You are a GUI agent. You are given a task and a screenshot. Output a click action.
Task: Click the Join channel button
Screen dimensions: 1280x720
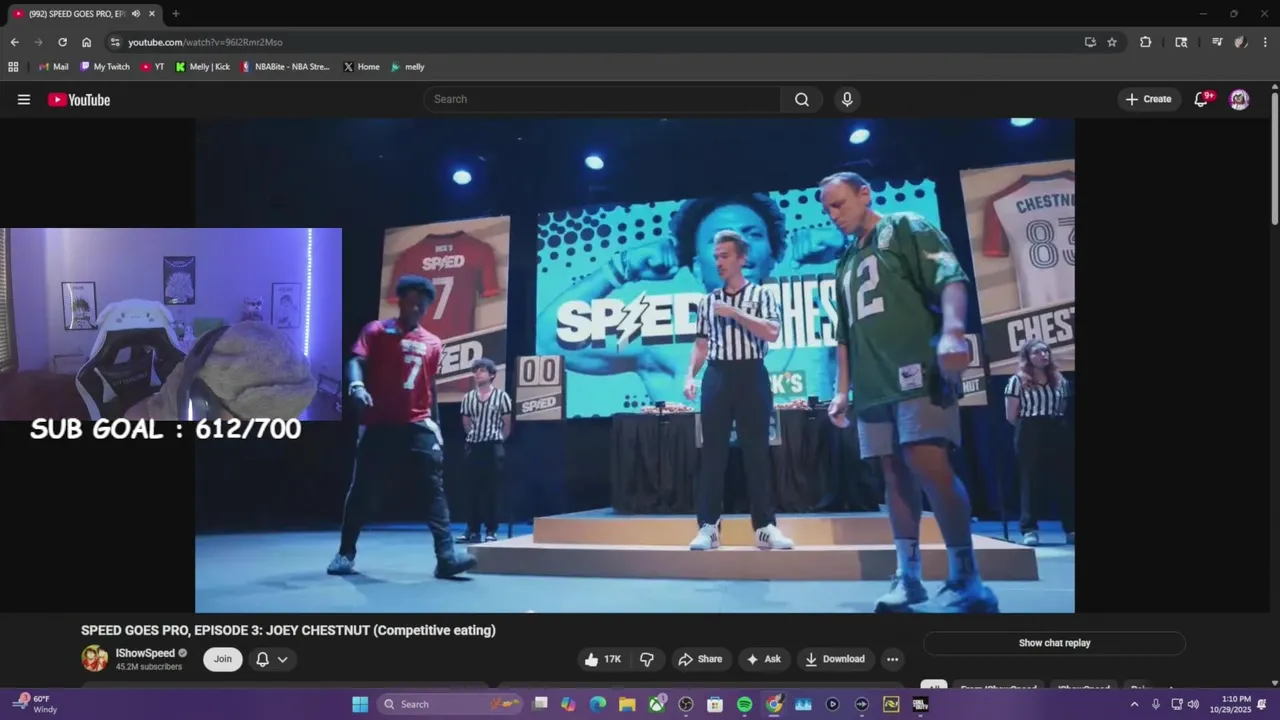[222, 659]
